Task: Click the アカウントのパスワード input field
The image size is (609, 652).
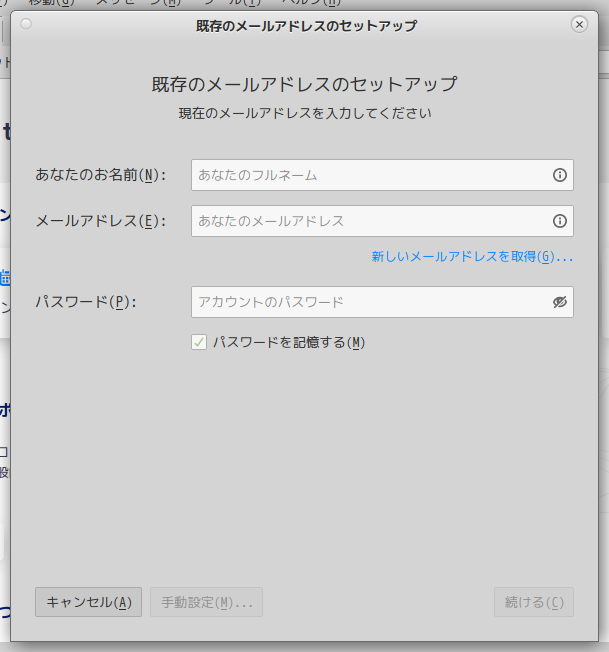Action: pyautogui.click(x=382, y=302)
